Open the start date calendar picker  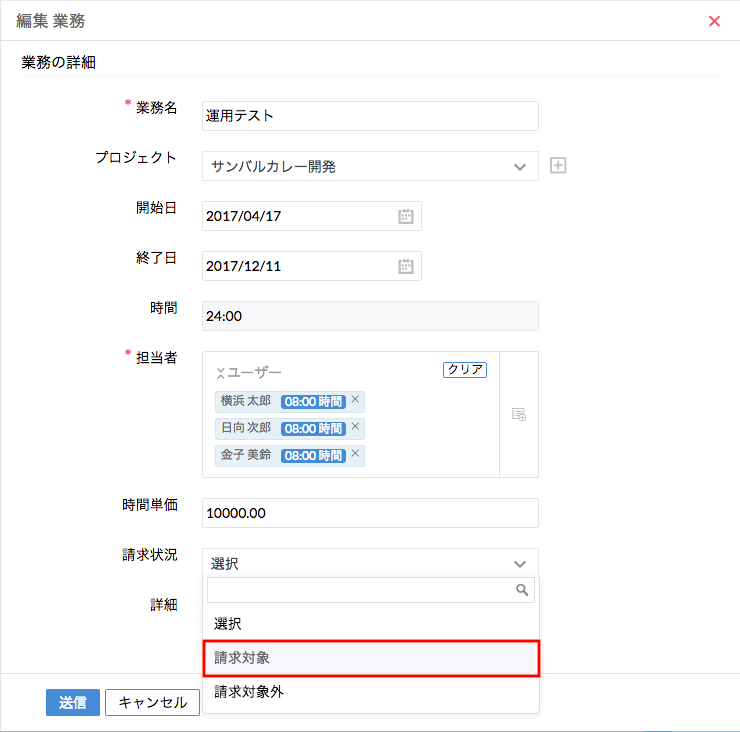coord(406,216)
